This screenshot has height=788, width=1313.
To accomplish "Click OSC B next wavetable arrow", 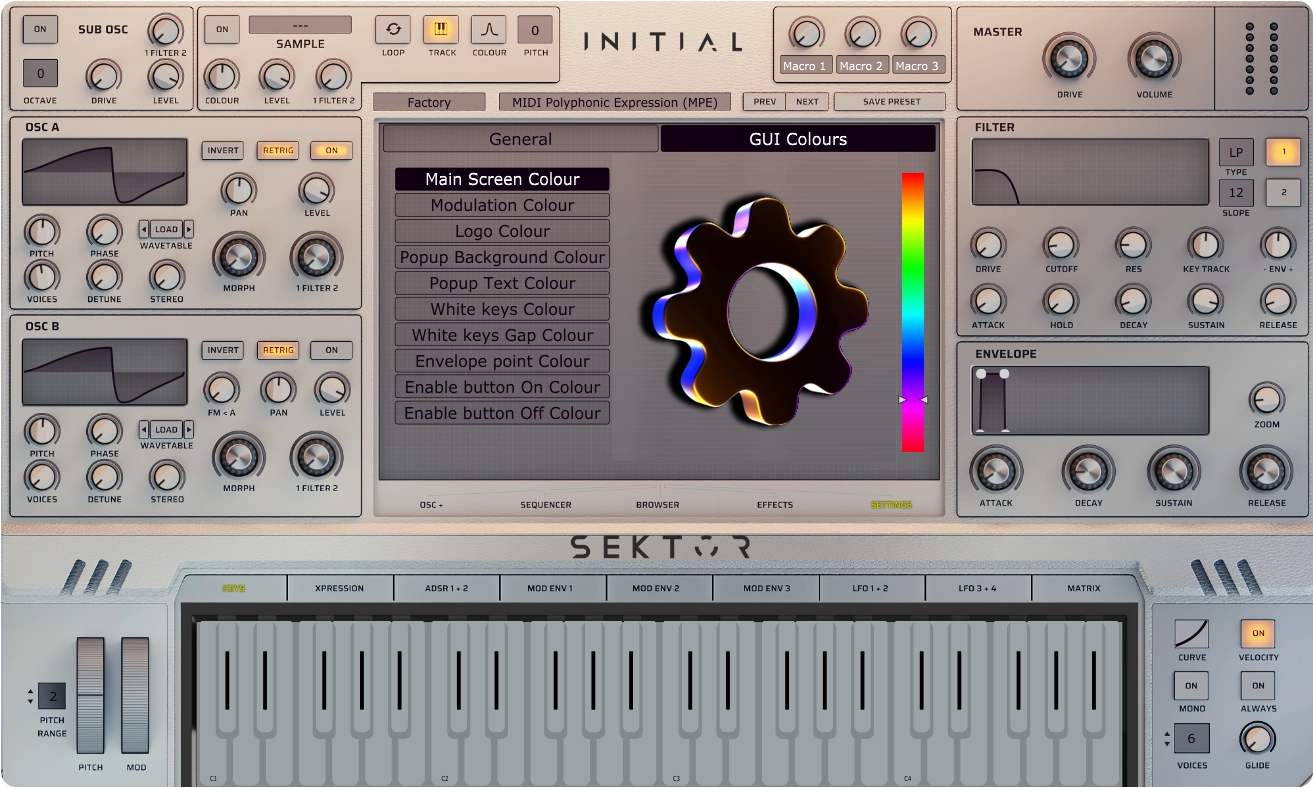I will coord(188,429).
